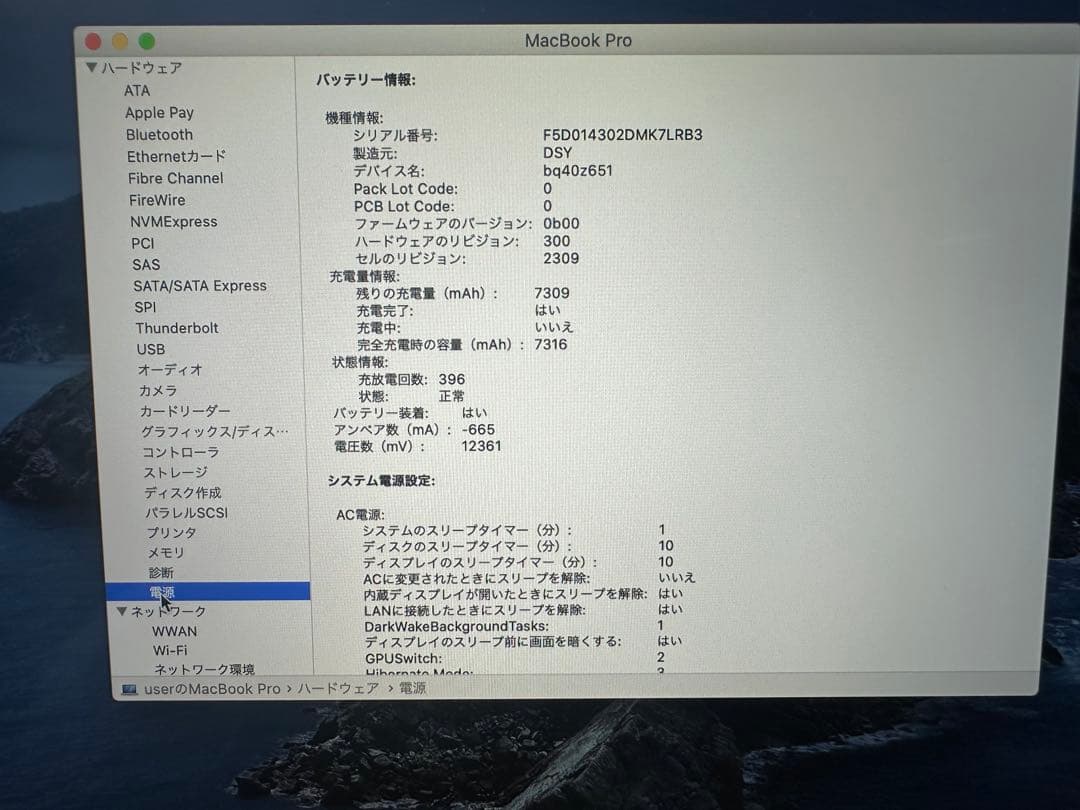Open the Ethernetカード section
Viewport: 1080px width, 810px height.
point(176,156)
